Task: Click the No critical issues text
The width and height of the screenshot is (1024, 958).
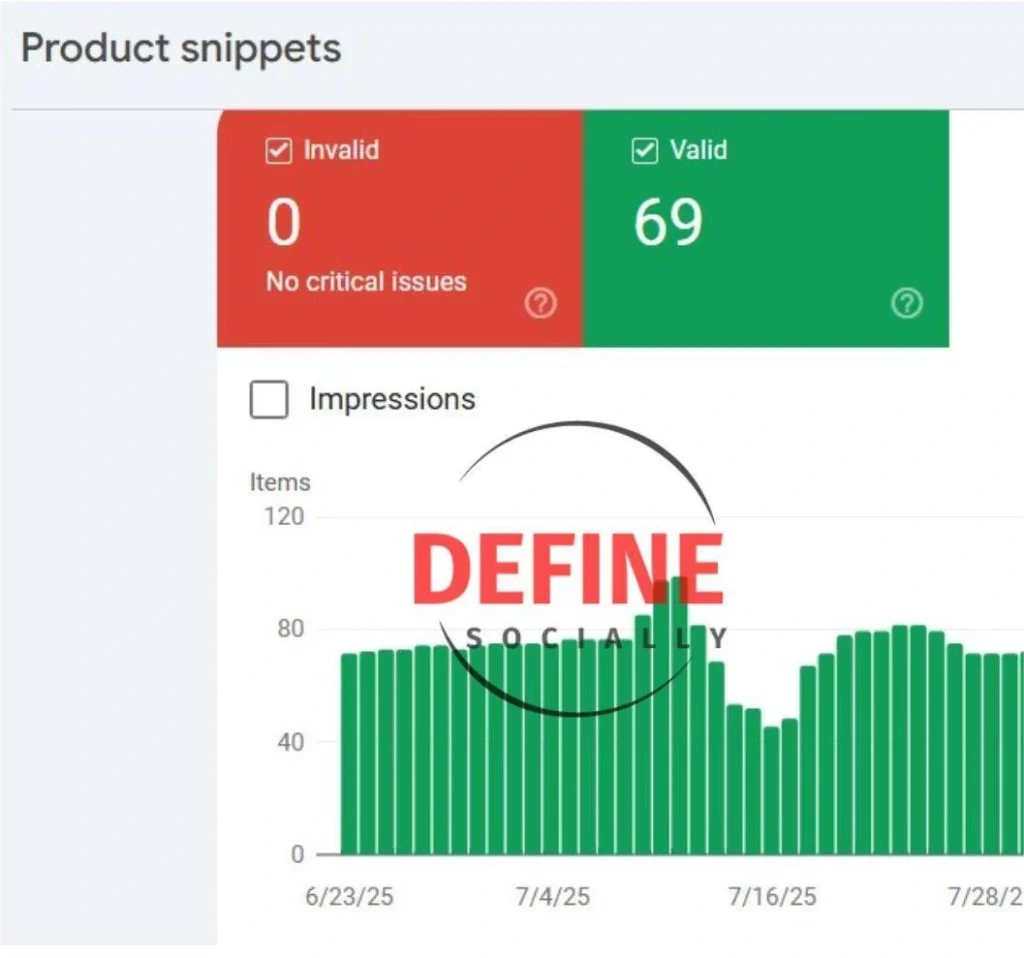Action: 366,282
